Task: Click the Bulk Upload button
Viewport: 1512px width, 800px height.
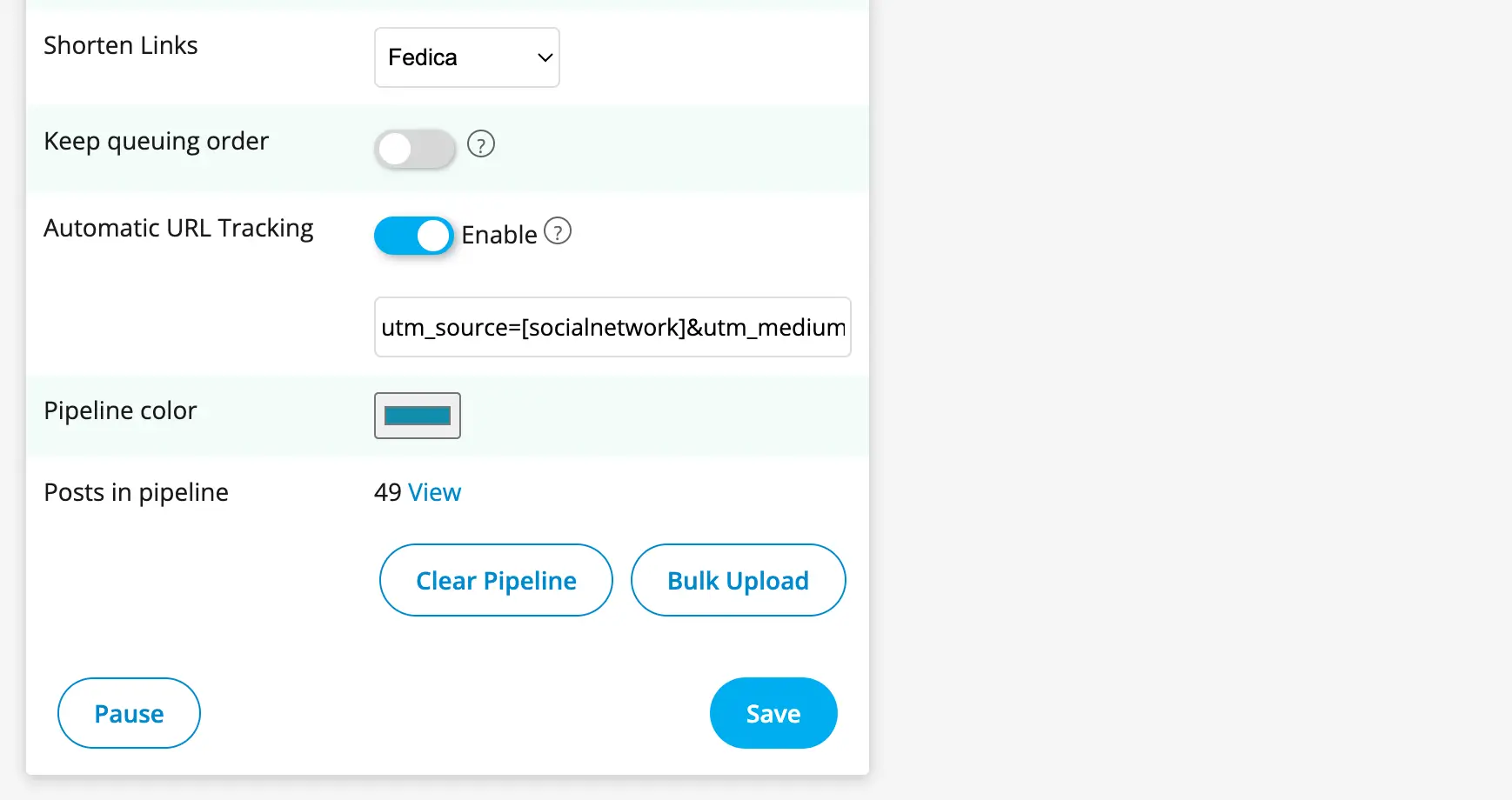Action: pos(738,580)
